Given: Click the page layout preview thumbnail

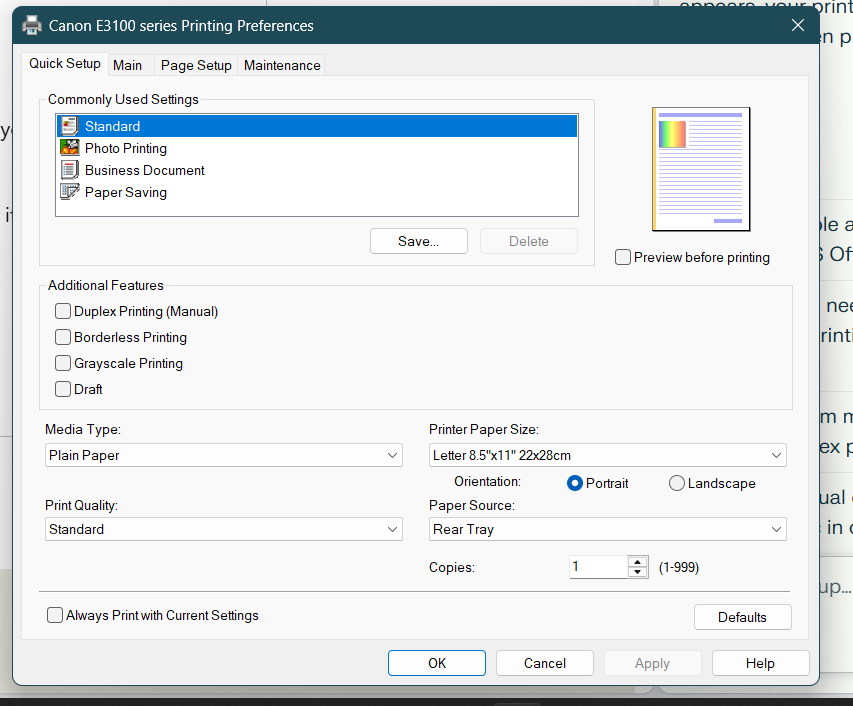Looking at the screenshot, I should [701, 169].
